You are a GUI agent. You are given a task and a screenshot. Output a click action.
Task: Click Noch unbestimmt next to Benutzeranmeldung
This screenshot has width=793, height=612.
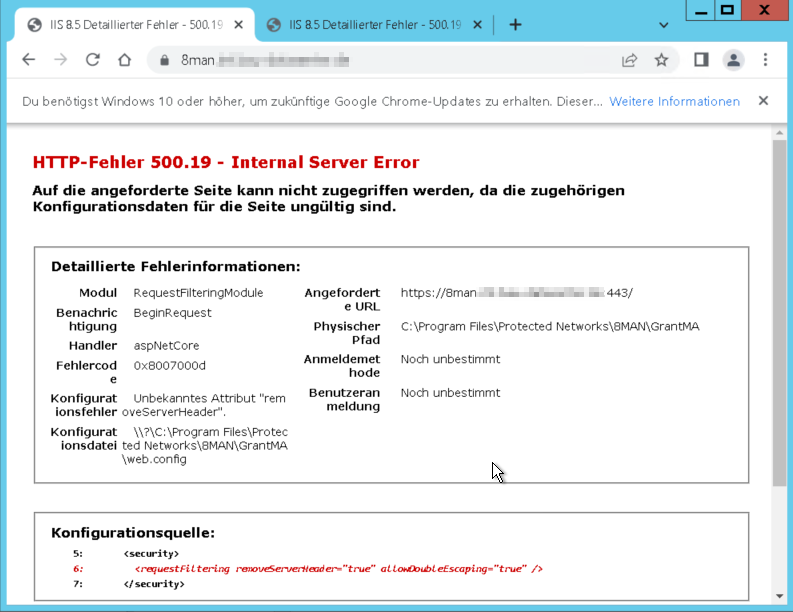[x=450, y=393]
